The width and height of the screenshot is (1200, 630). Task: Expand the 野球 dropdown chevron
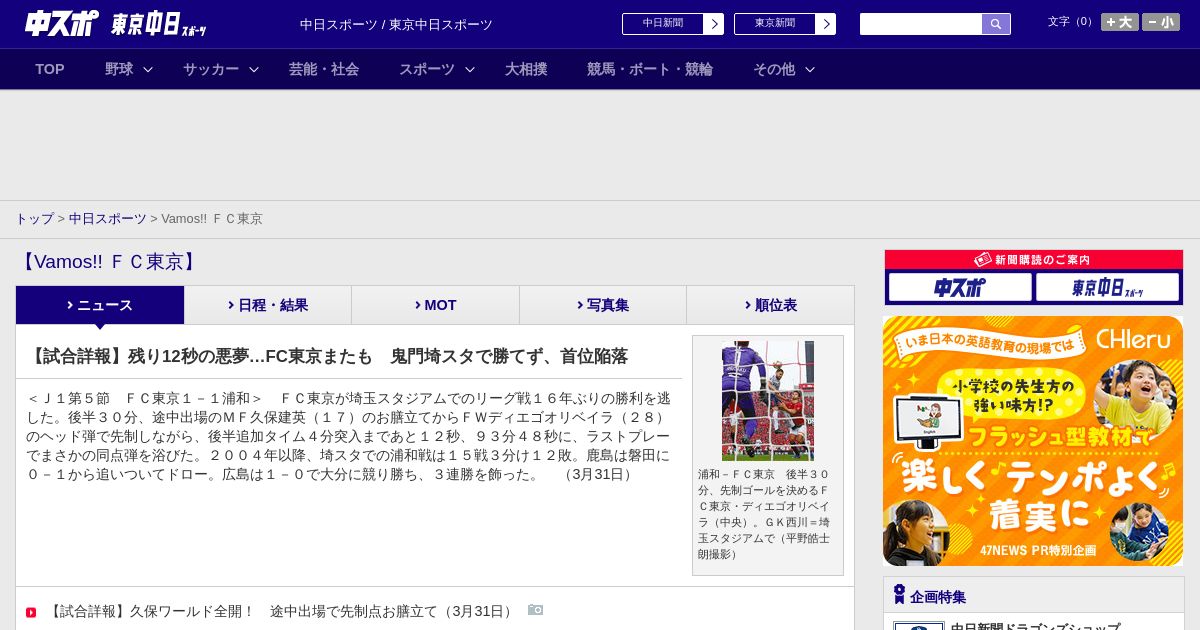tap(148, 69)
